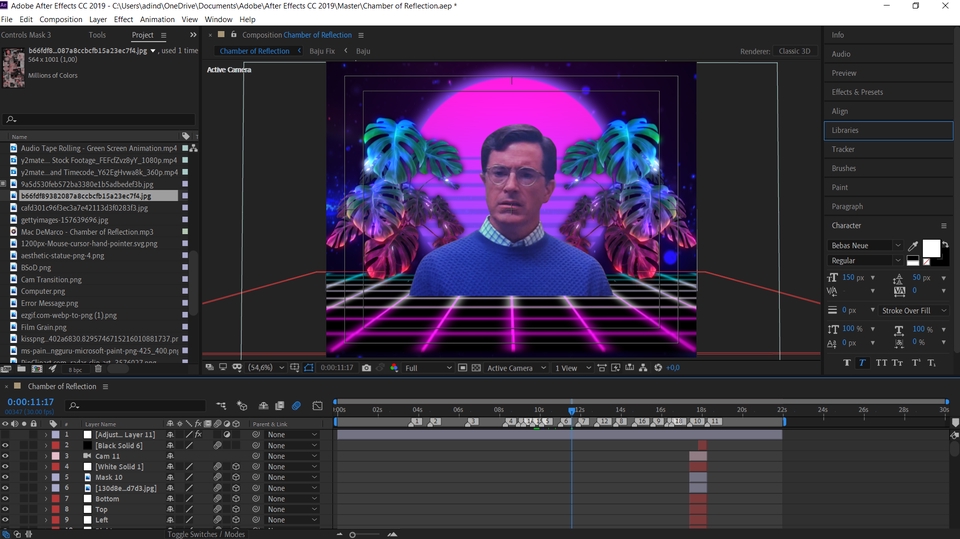This screenshot has width=960, height=539.
Task: Click the Classic 3D renderer button
Action: (x=794, y=51)
